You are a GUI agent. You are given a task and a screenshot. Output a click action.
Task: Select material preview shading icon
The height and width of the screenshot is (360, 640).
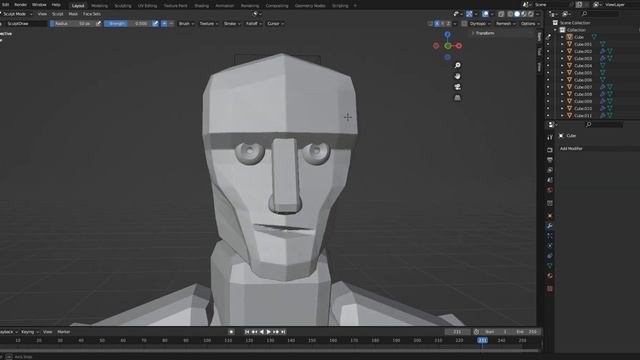coord(524,14)
